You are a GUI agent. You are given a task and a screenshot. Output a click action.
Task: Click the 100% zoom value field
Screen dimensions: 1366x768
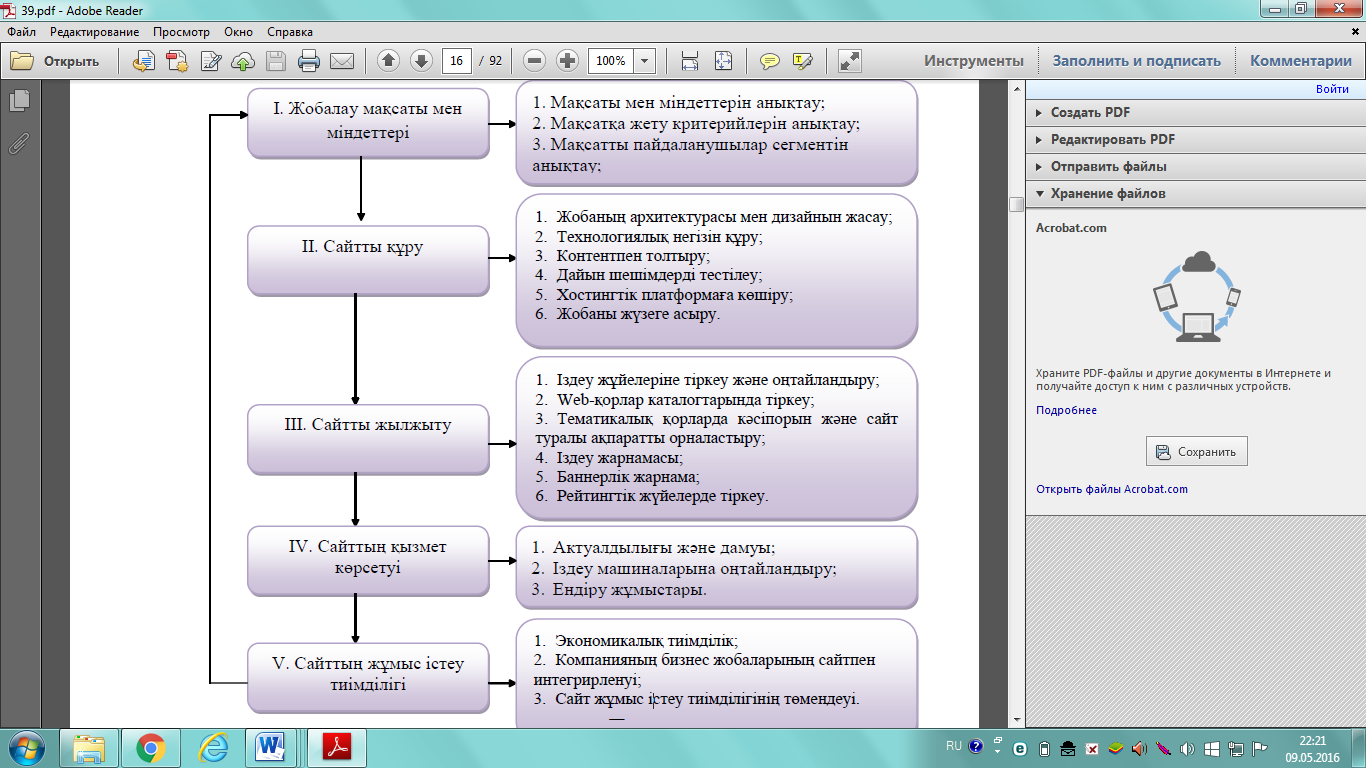coord(611,61)
